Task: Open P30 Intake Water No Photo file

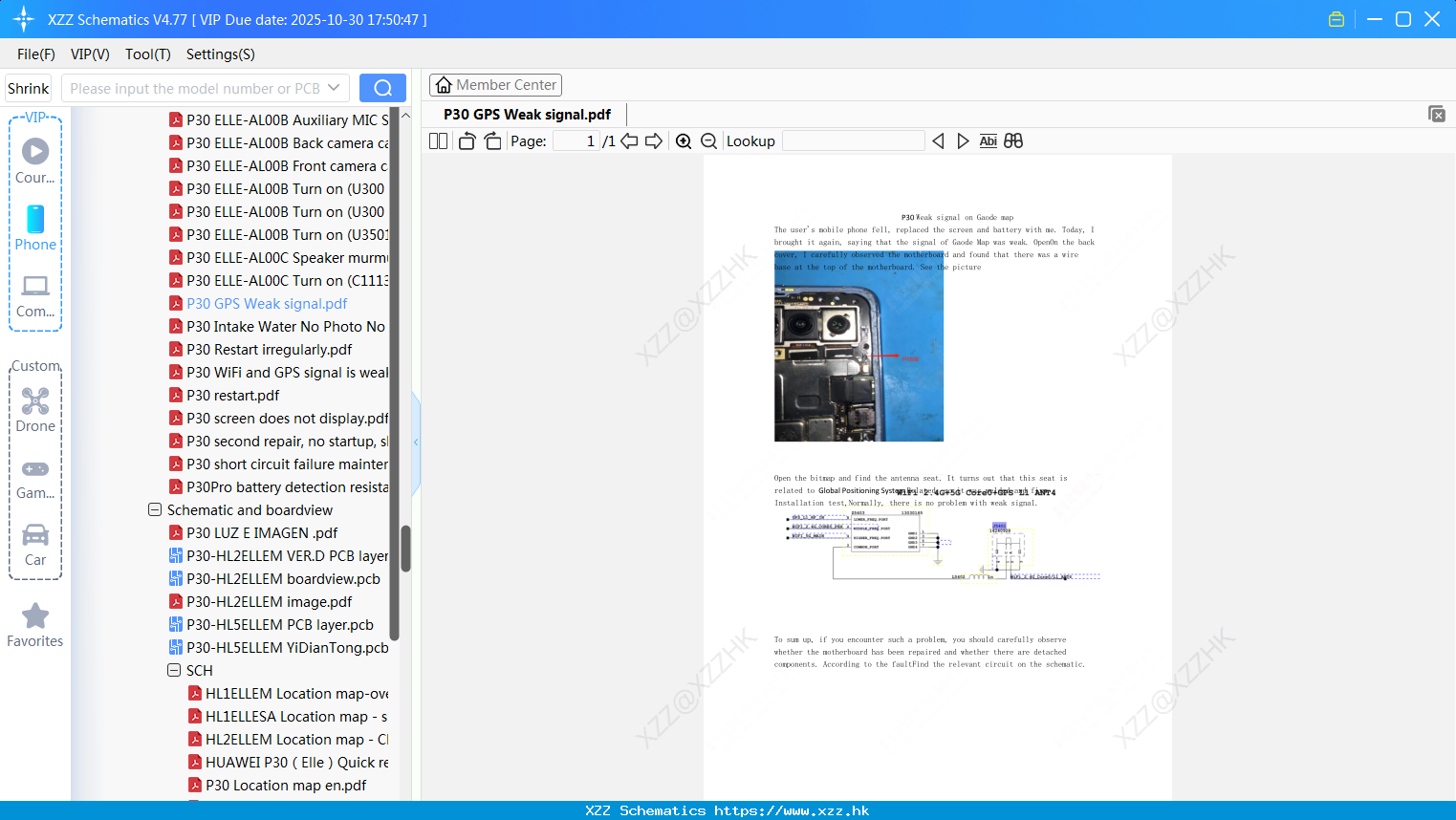Action: 277,327
